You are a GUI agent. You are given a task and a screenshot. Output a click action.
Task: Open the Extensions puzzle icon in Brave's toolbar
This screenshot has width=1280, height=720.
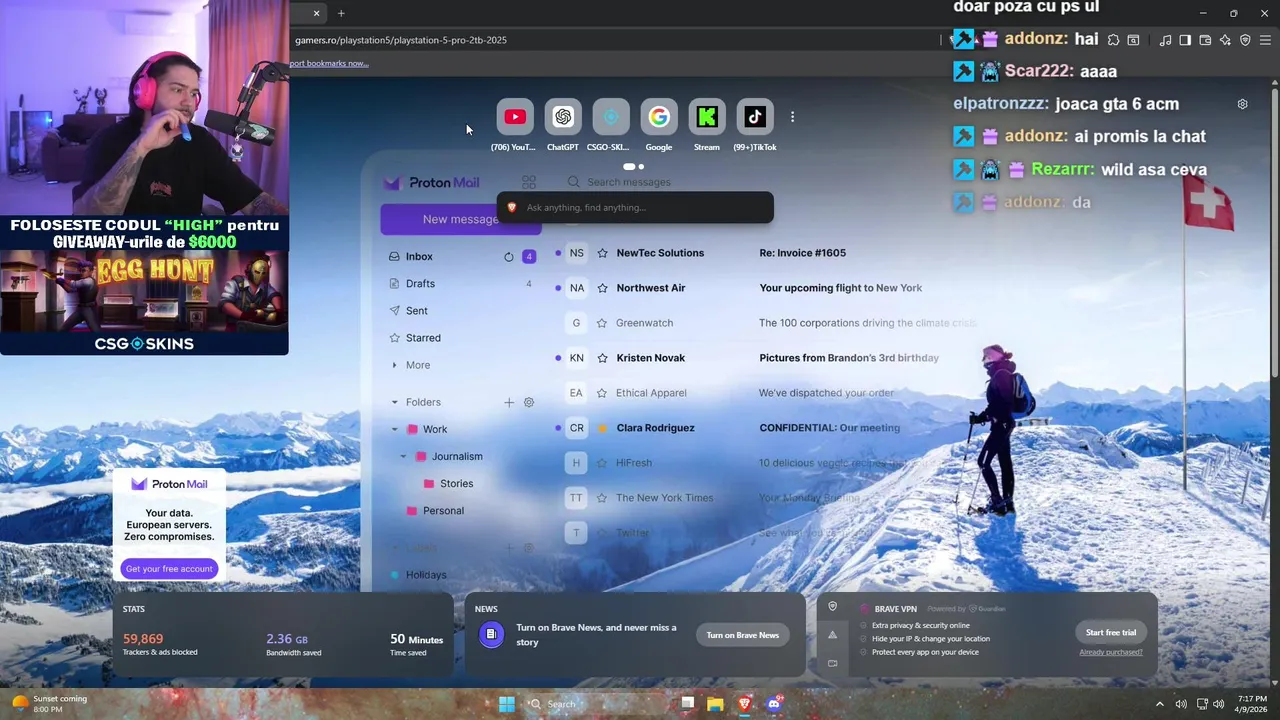tap(1113, 40)
